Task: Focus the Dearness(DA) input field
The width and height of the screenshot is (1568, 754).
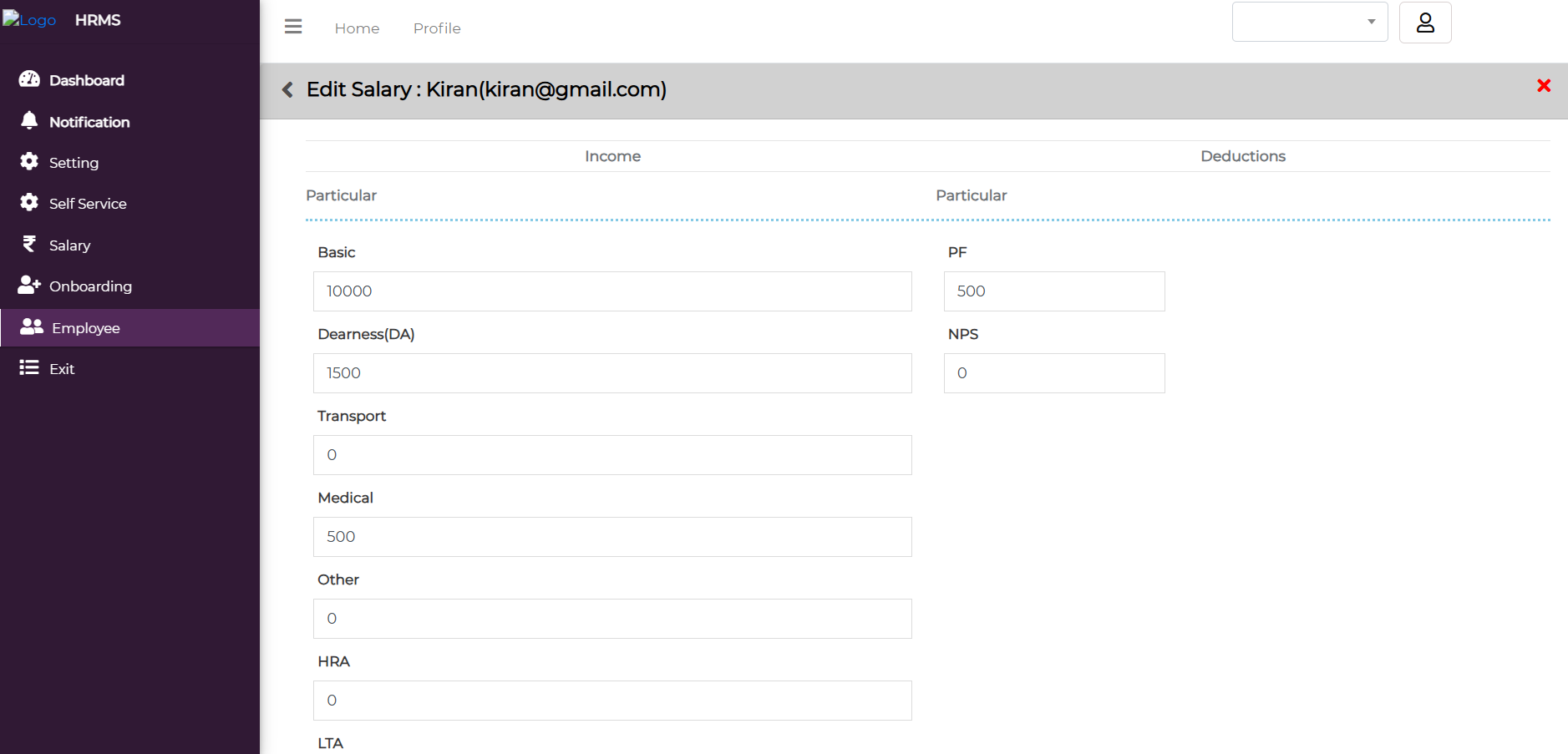Action: click(611, 373)
